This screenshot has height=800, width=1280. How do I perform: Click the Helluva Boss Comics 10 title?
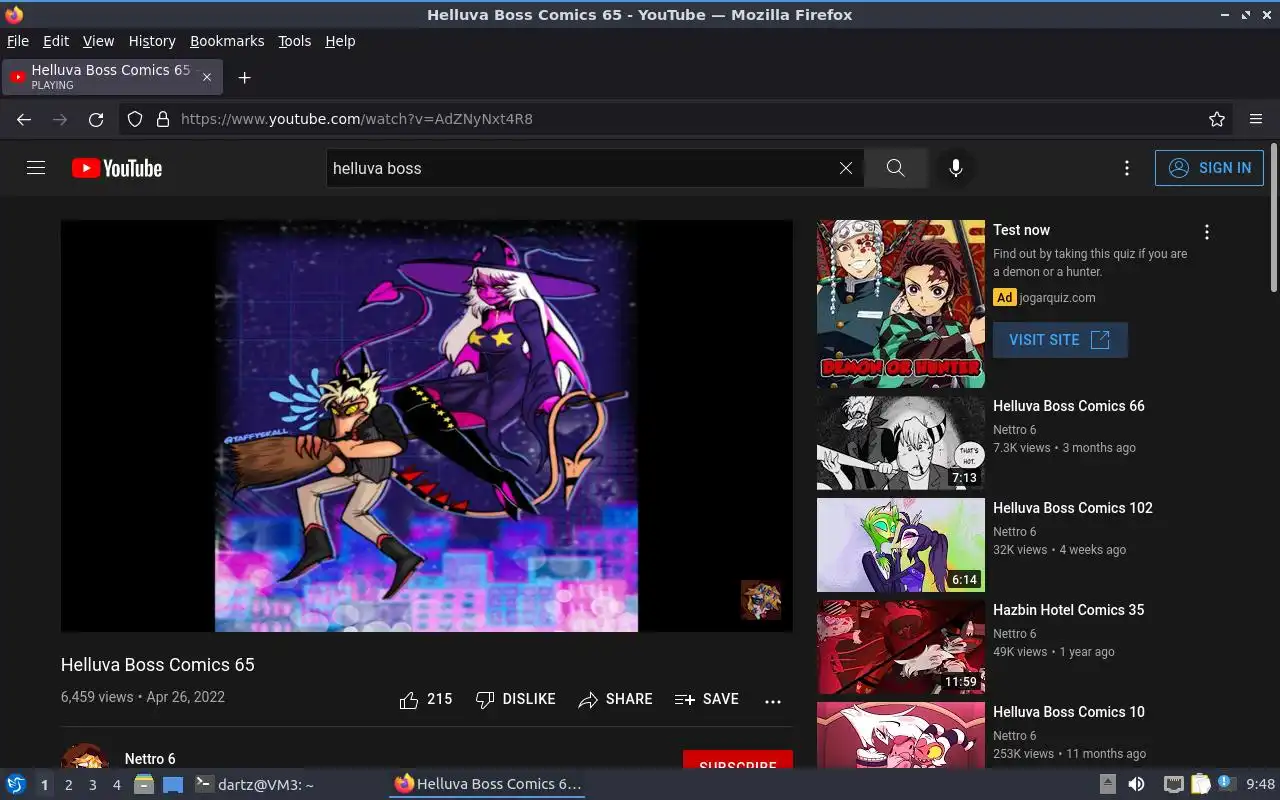point(1069,712)
